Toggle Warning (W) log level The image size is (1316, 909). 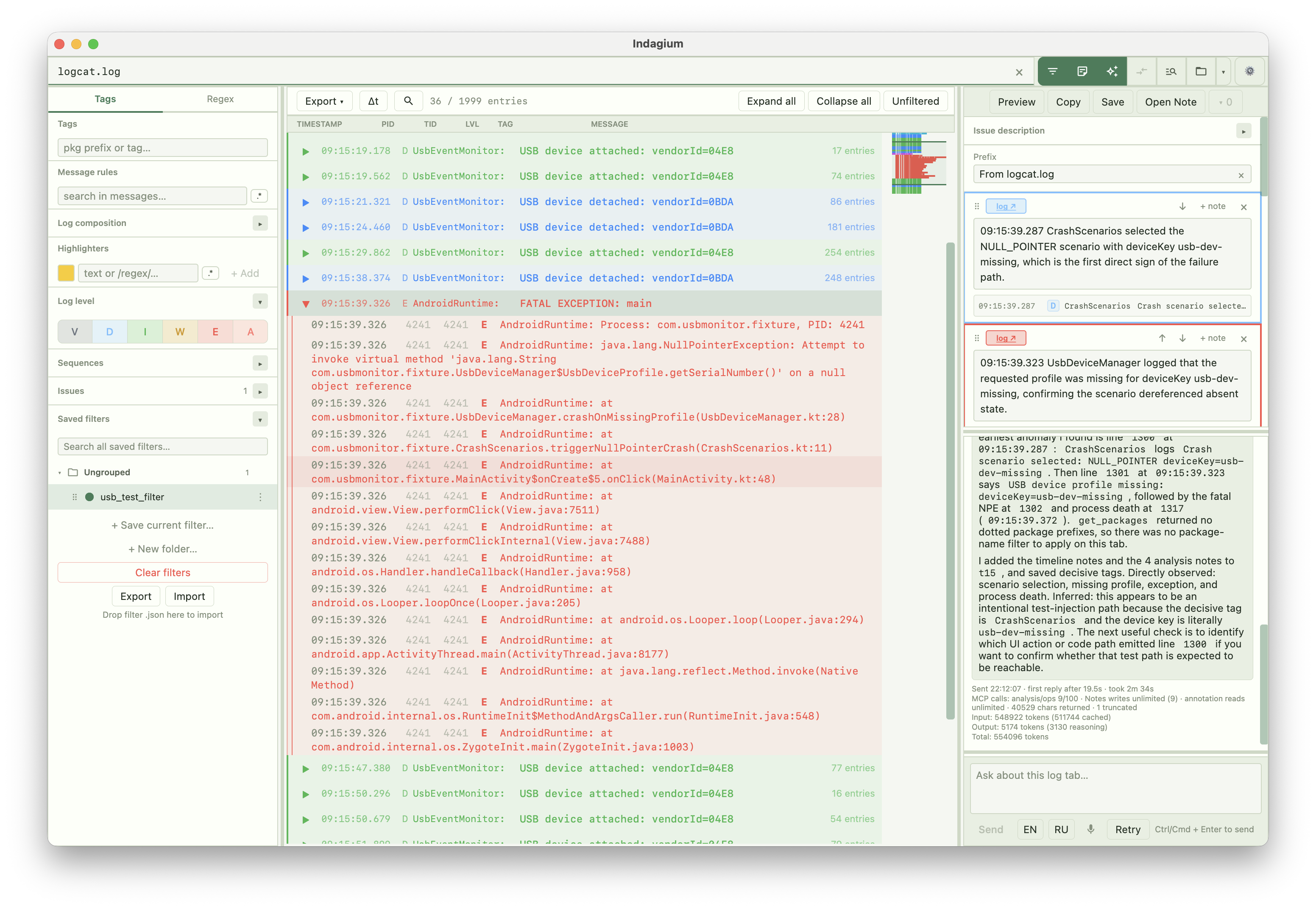180,332
